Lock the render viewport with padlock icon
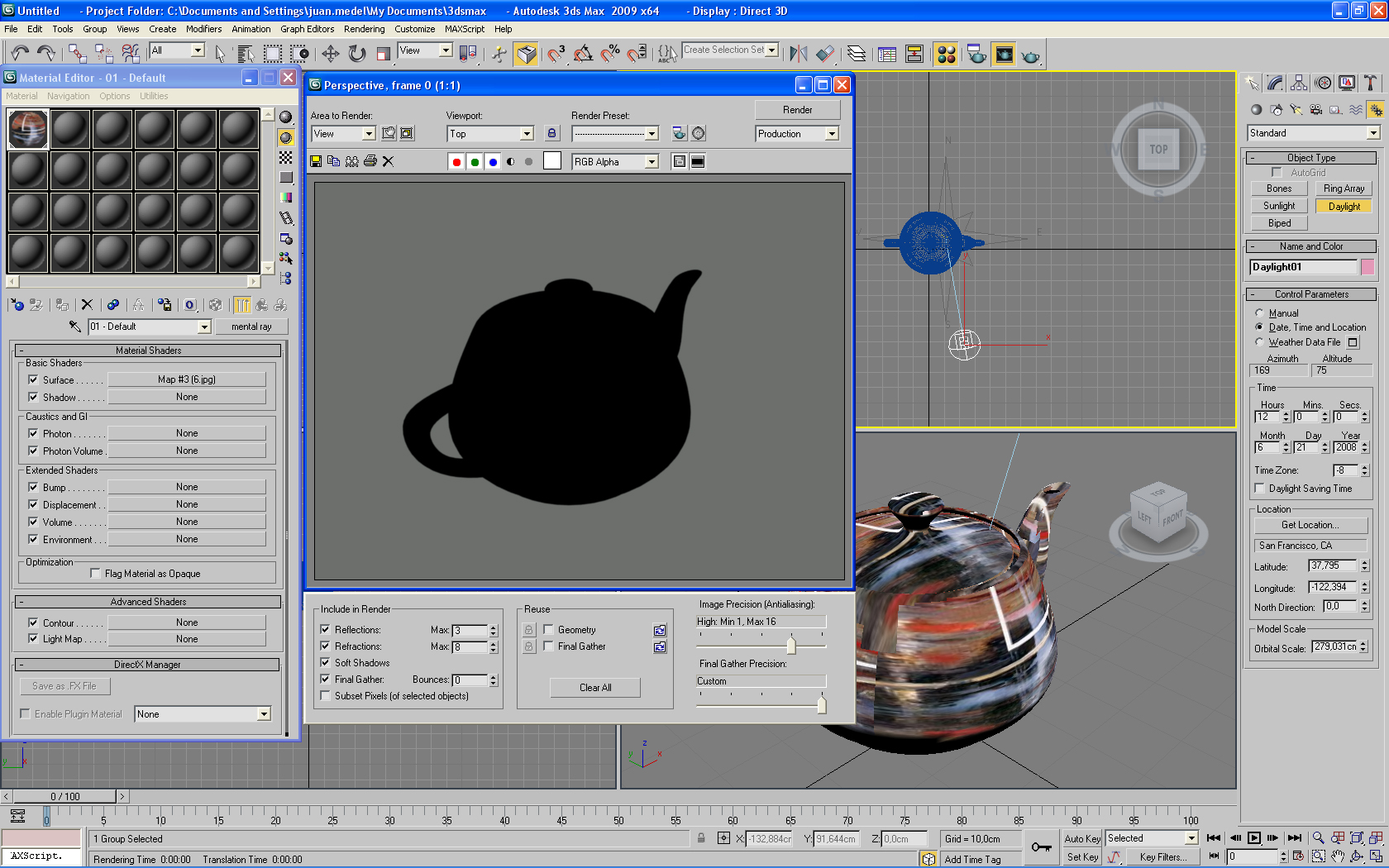 point(552,133)
